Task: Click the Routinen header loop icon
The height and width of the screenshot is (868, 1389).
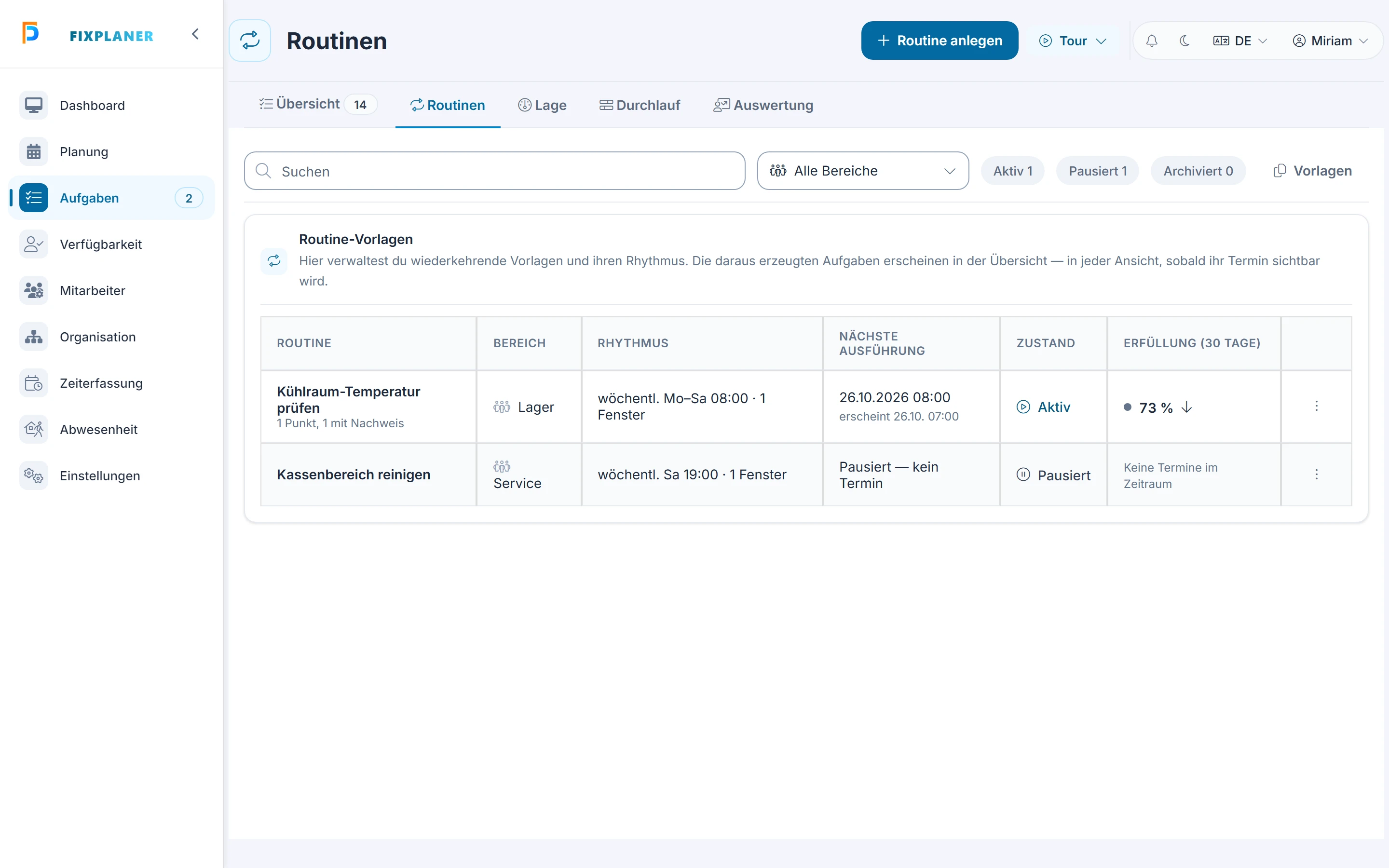Action: pos(250,41)
